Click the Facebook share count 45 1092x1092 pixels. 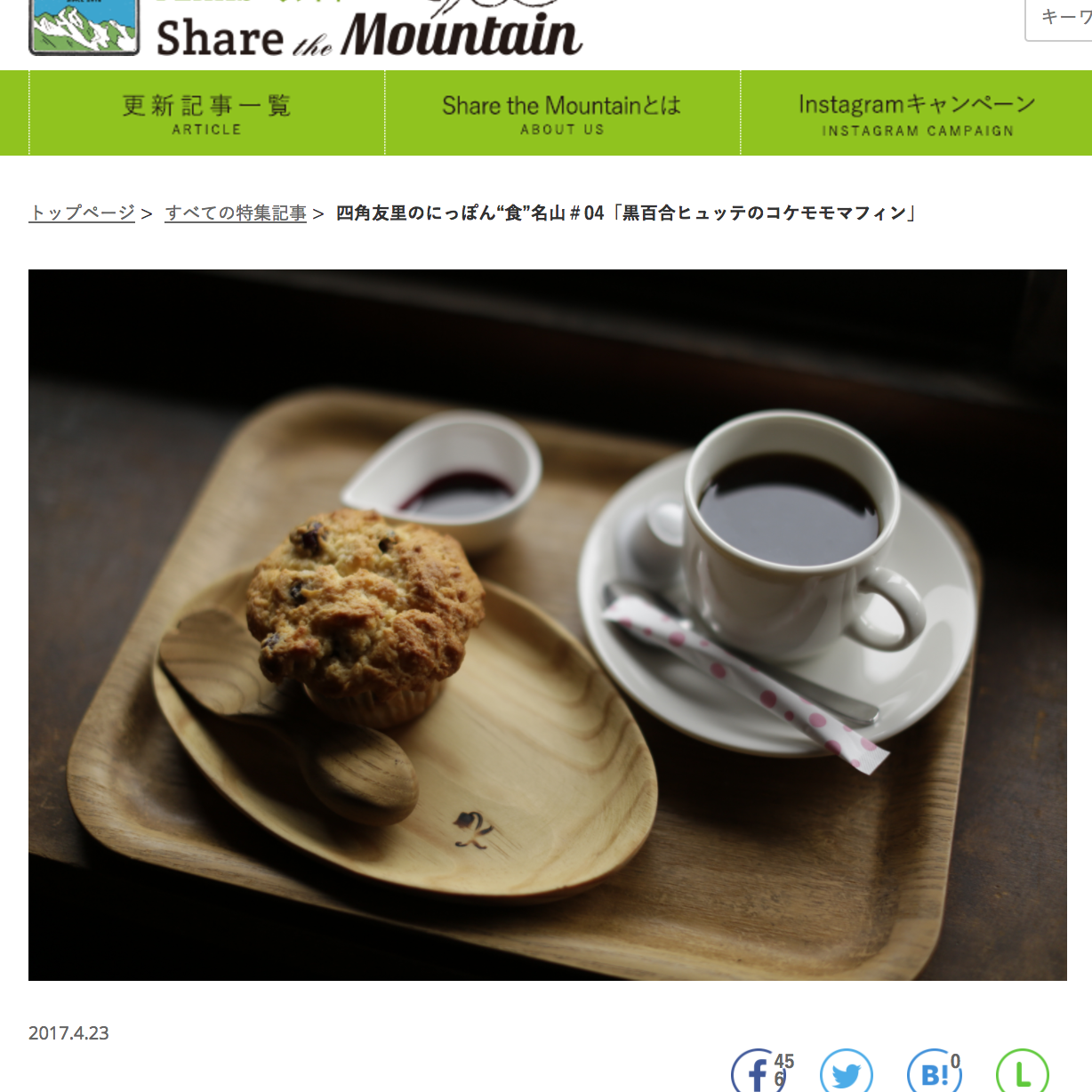point(784,1061)
